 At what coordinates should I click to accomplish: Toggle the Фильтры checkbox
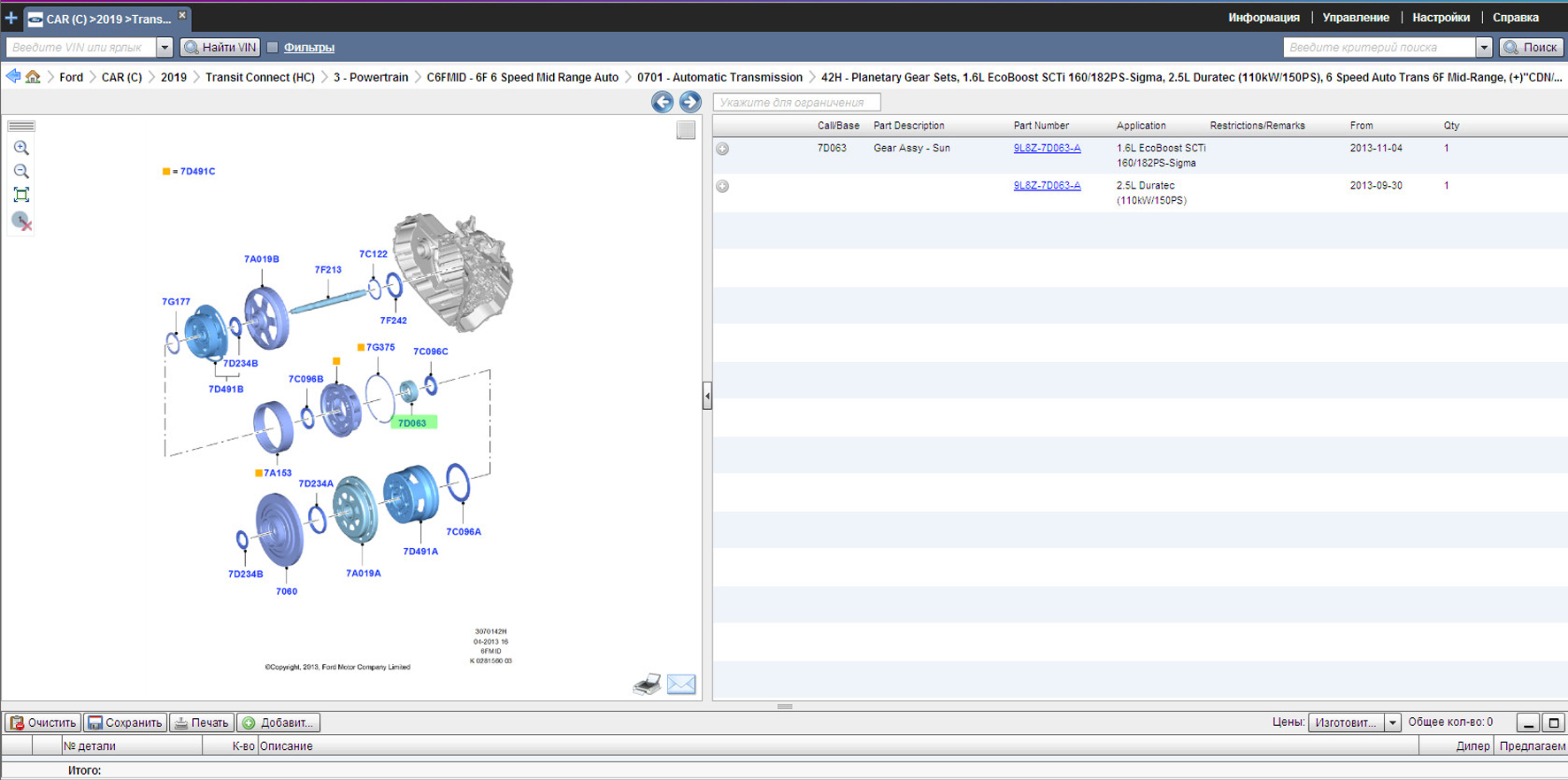(273, 48)
